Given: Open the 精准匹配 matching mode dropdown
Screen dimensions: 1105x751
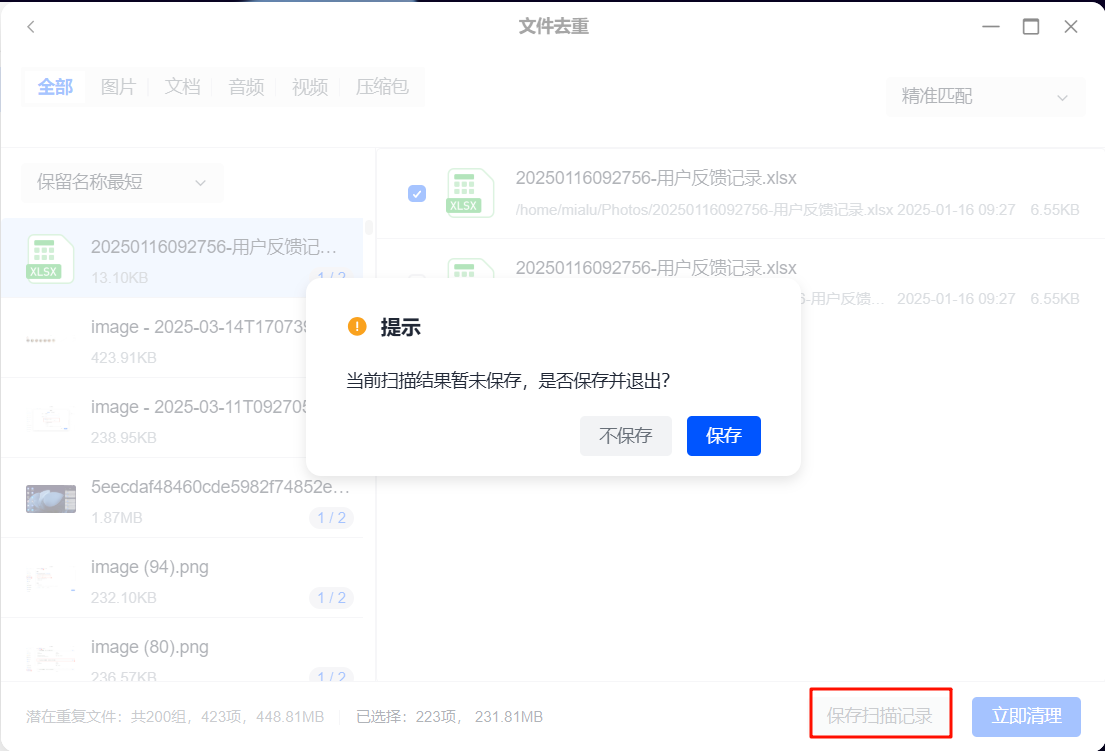Looking at the screenshot, I should (x=984, y=97).
